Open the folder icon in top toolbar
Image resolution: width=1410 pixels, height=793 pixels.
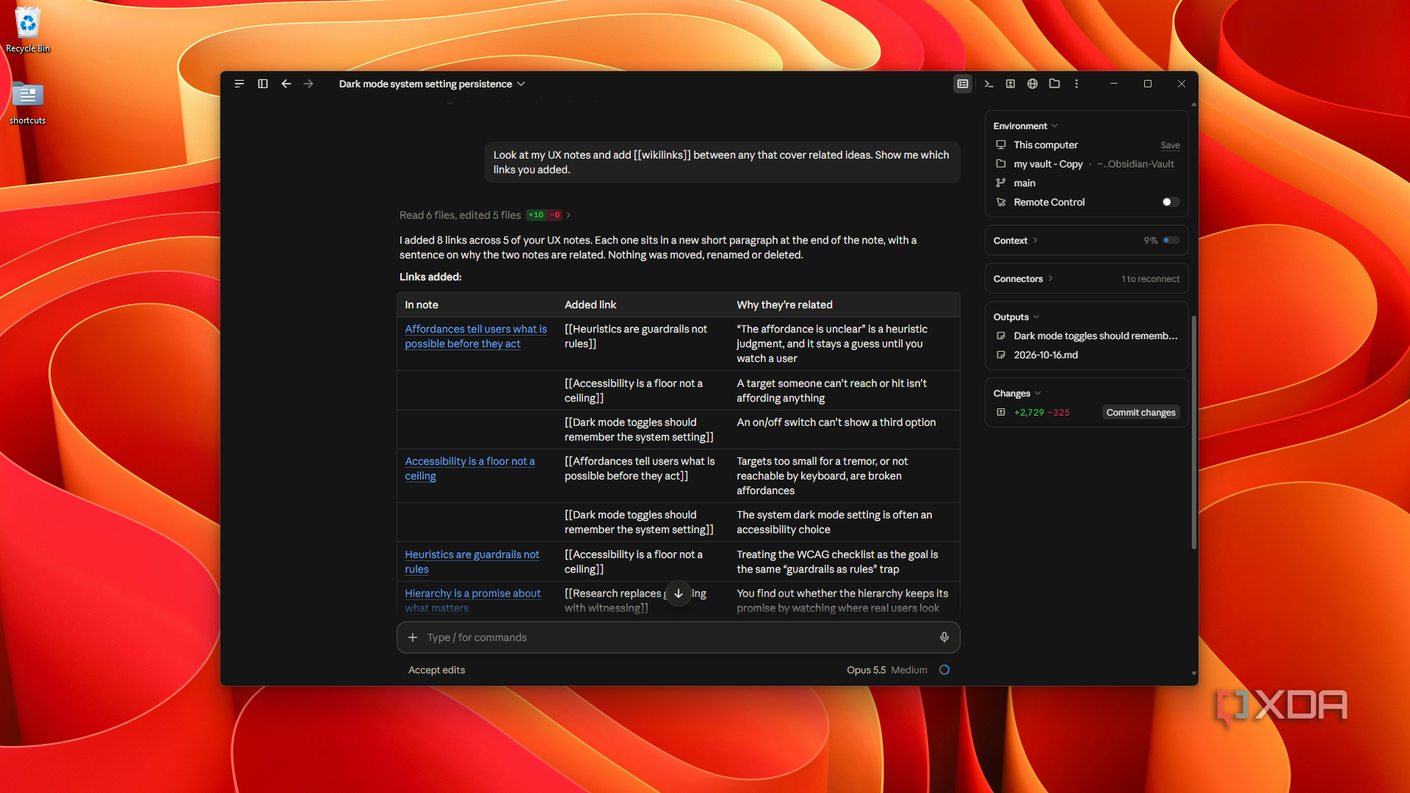coord(1054,84)
